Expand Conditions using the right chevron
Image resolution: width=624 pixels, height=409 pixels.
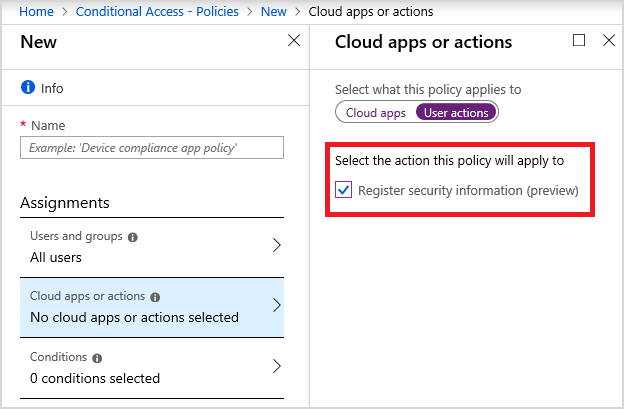click(276, 366)
